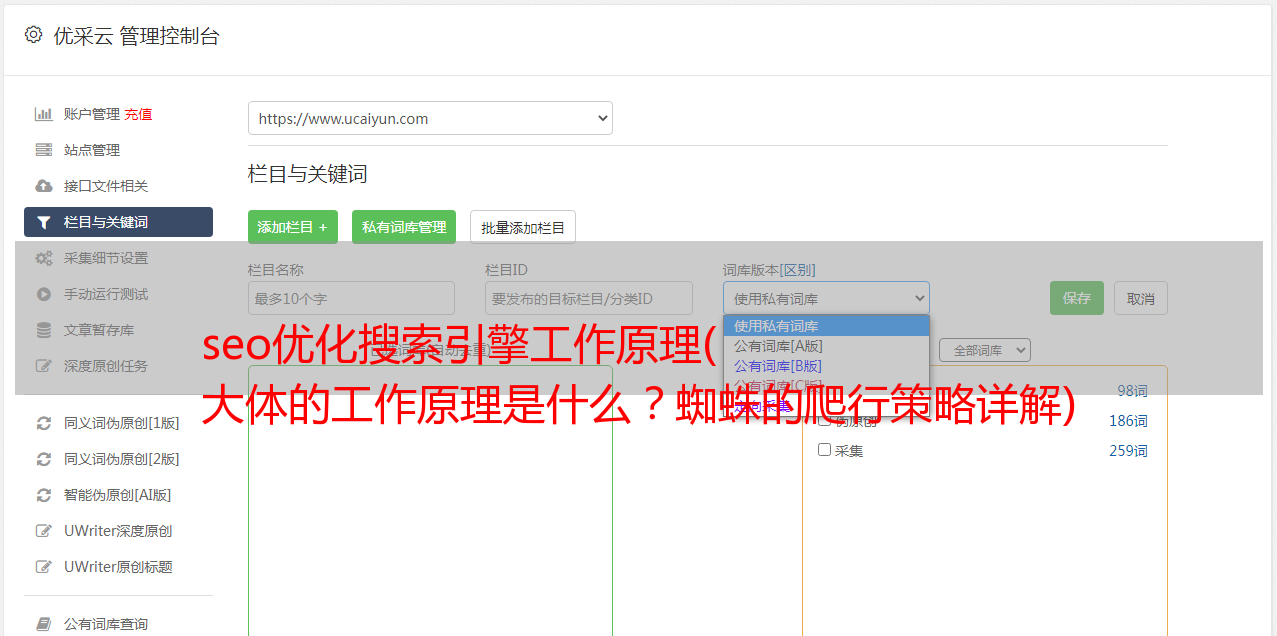Image resolution: width=1277 pixels, height=636 pixels.
Task: Open the 全部词库 filter dropdown
Action: pyautogui.click(x=985, y=350)
